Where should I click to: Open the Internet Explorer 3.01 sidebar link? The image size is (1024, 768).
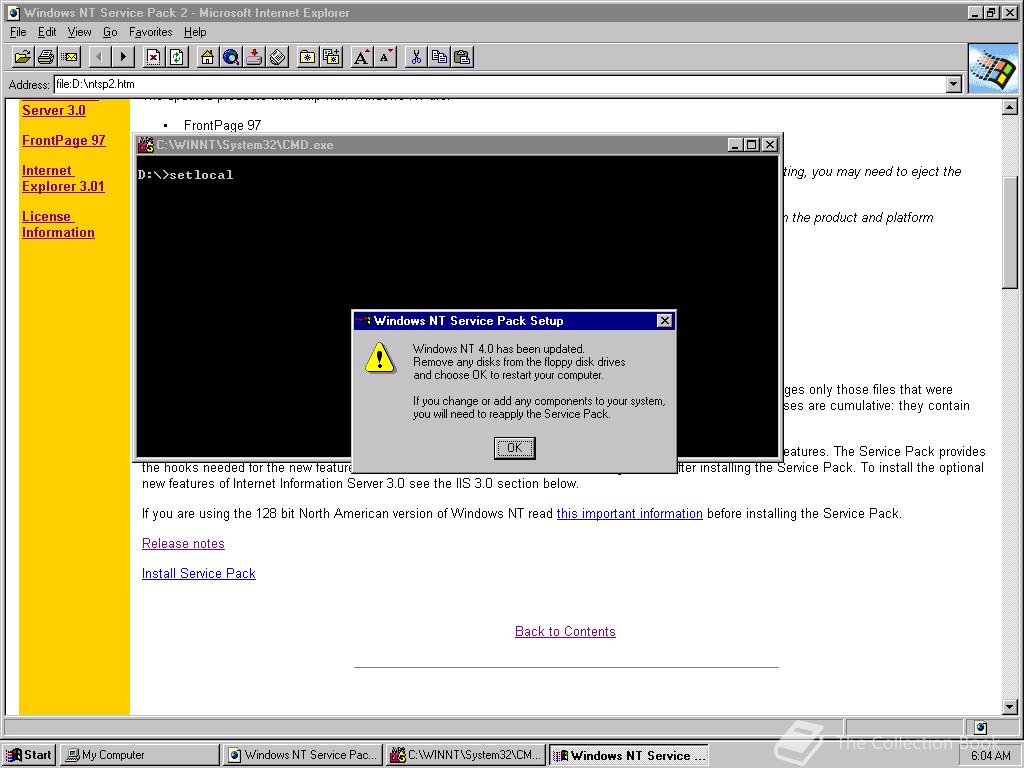click(x=63, y=178)
